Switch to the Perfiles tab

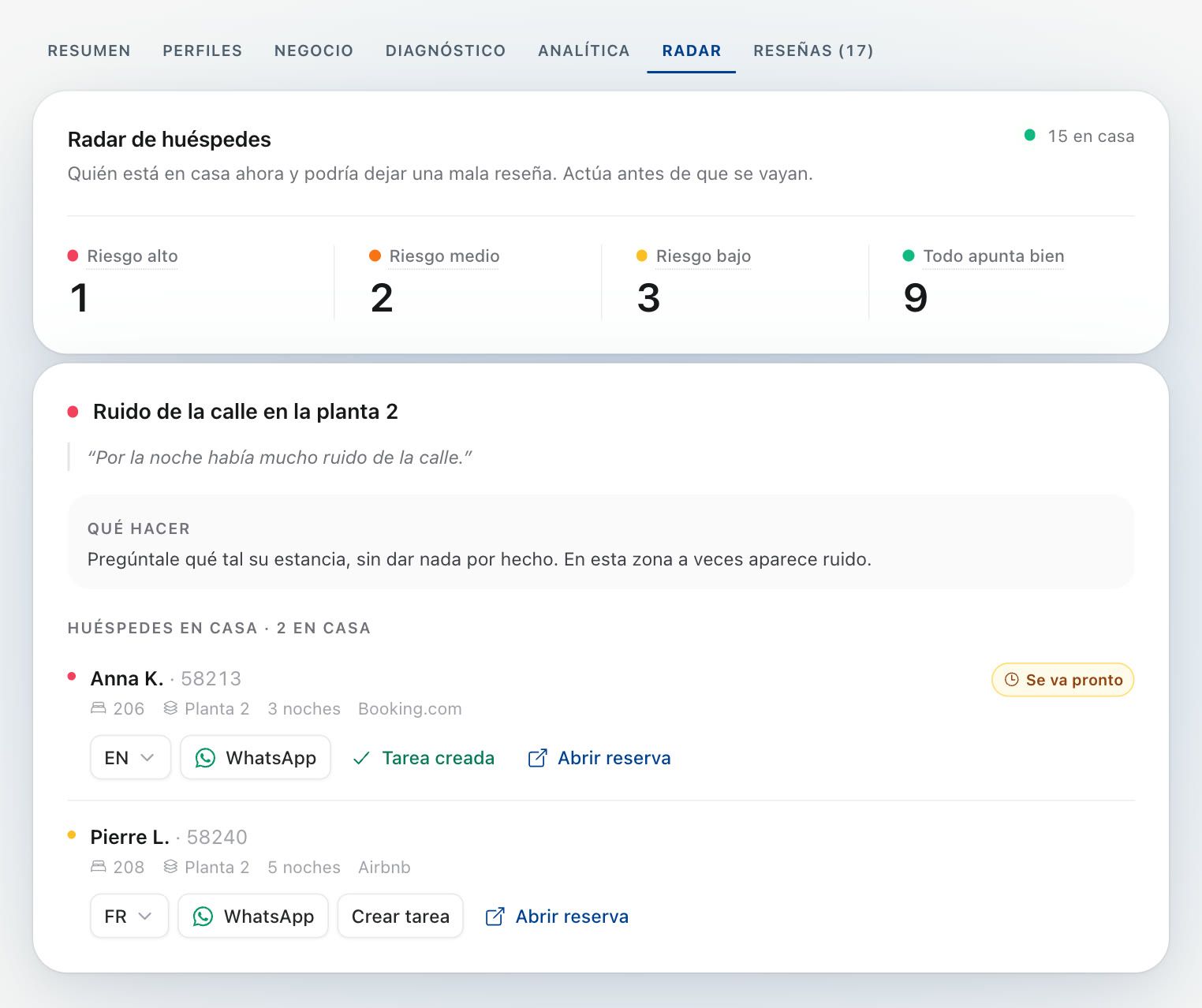pyautogui.click(x=203, y=50)
